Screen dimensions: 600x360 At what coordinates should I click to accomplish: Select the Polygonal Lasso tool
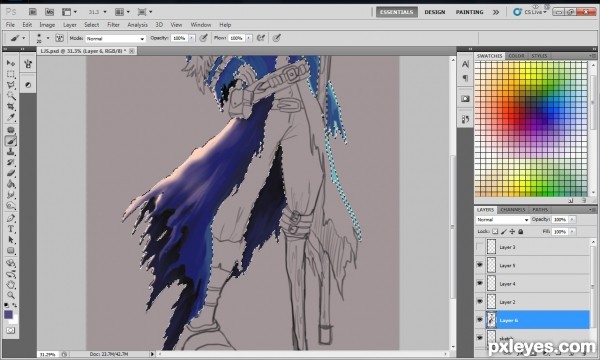pos(11,85)
